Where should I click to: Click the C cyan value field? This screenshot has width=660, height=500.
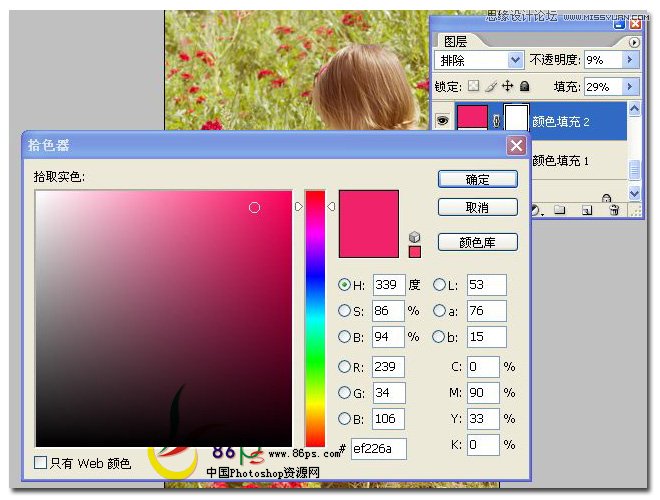point(483,367)
